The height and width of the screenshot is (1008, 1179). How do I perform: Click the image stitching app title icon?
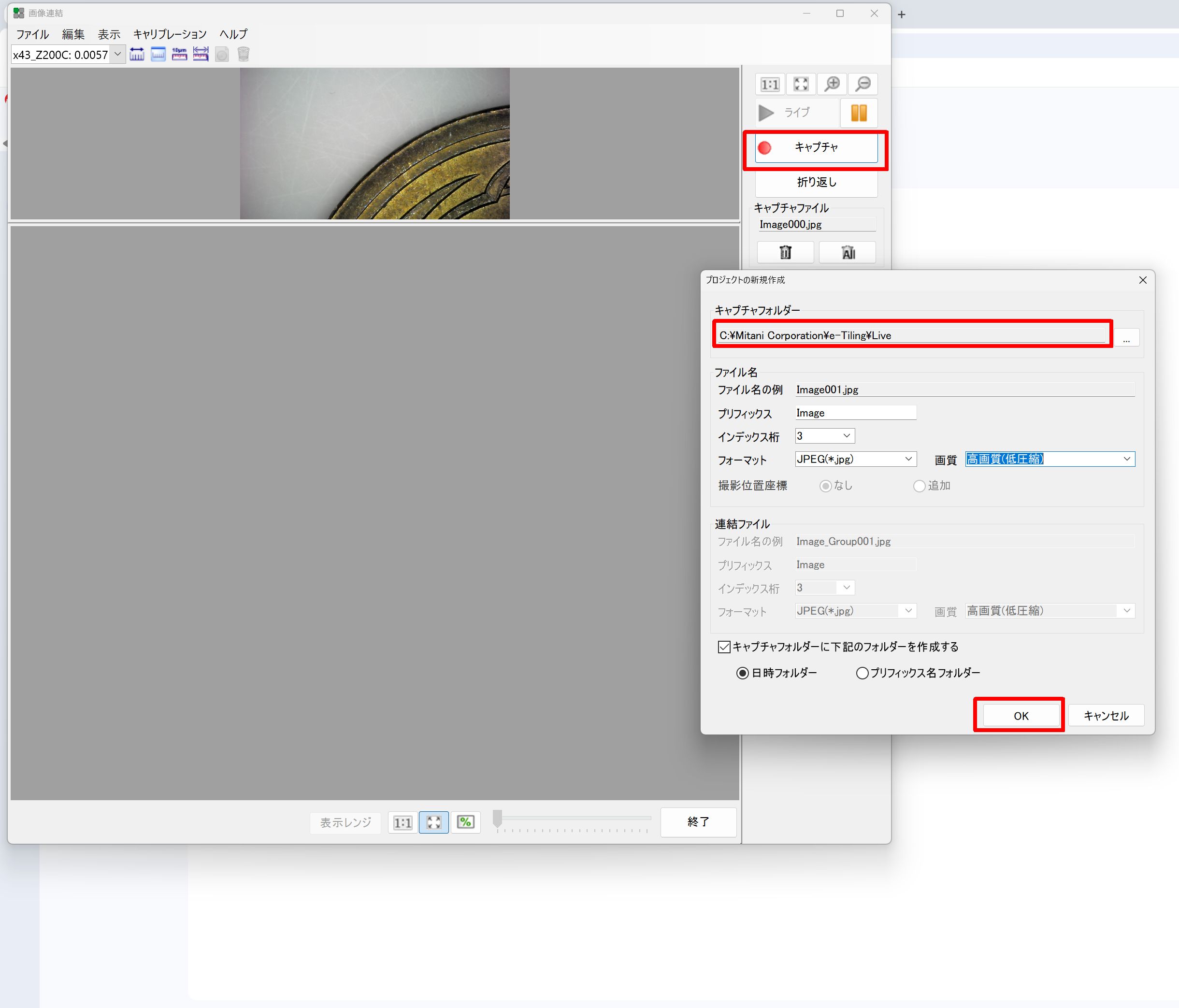point(19,13)
